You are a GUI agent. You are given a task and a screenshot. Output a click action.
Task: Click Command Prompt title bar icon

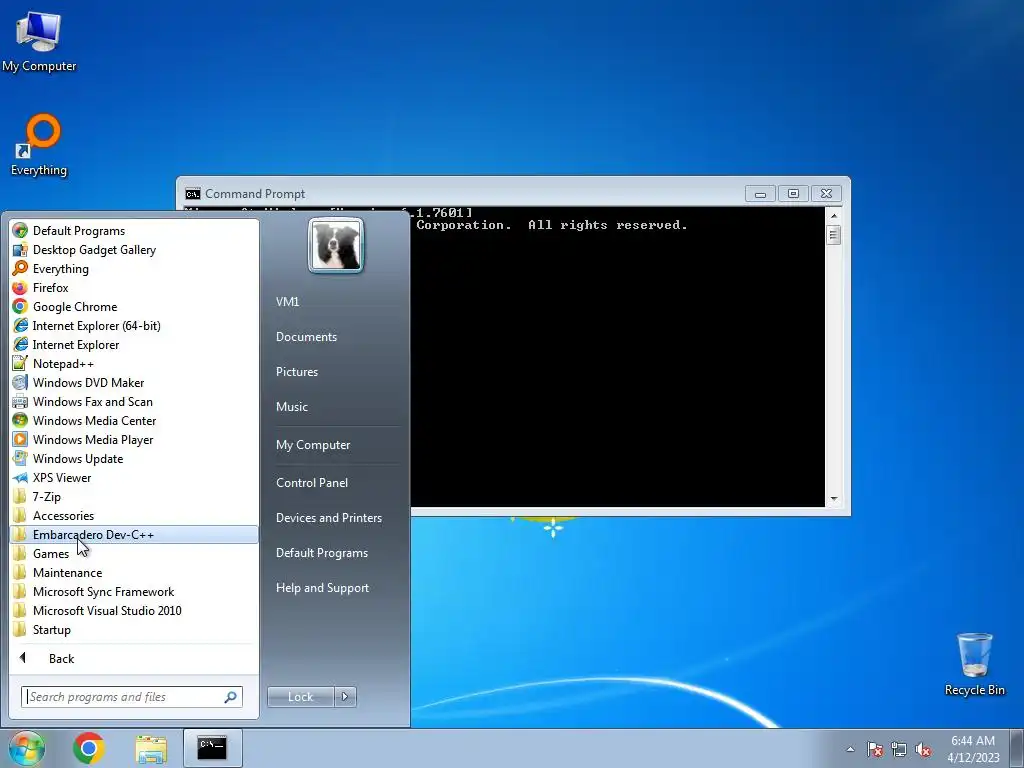193,194
